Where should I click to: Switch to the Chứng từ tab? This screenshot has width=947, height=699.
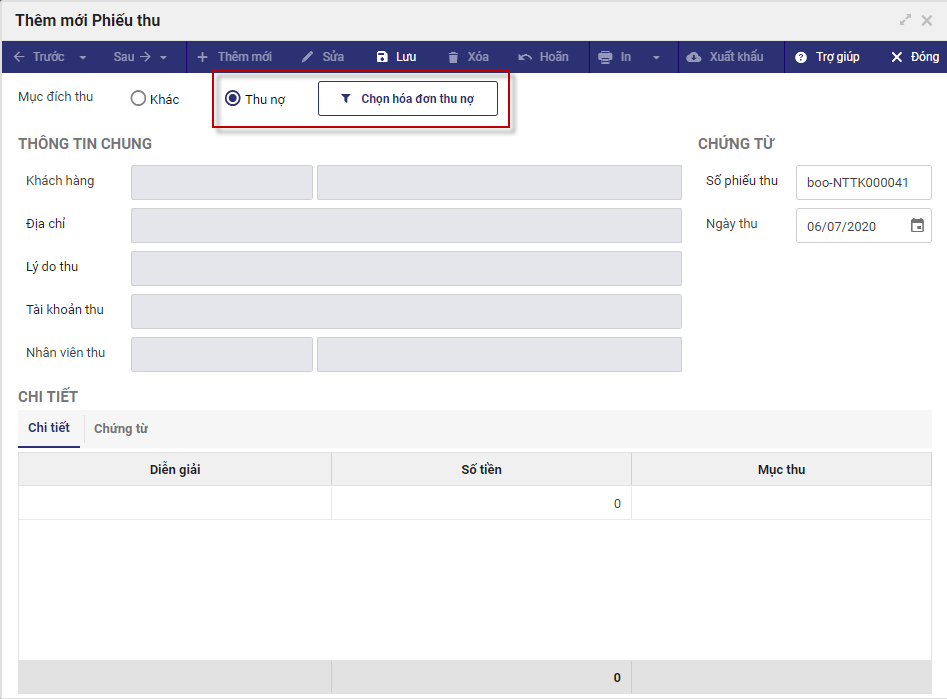(121, 428)
